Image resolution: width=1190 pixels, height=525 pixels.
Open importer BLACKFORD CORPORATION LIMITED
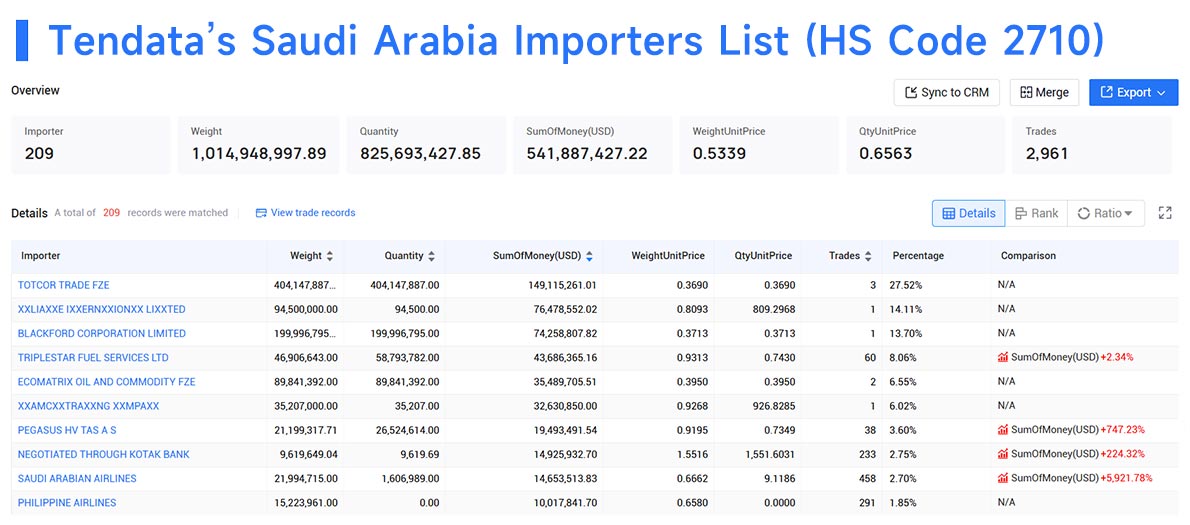[x=102, y=334]
